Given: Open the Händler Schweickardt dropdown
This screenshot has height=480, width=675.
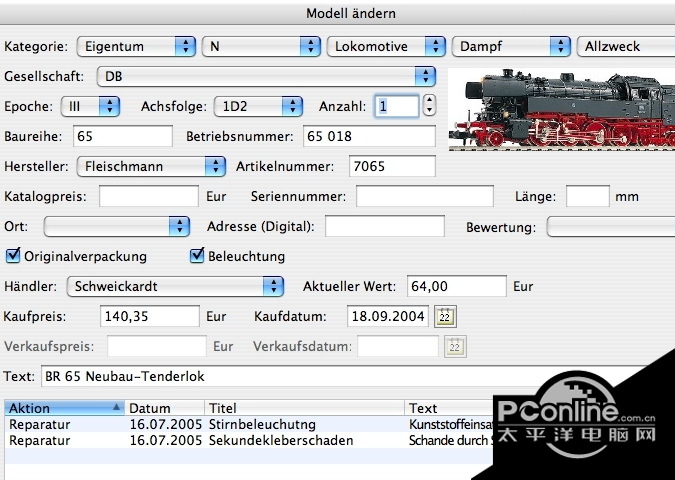Looking at the screenshot, I should click(175, 287).
